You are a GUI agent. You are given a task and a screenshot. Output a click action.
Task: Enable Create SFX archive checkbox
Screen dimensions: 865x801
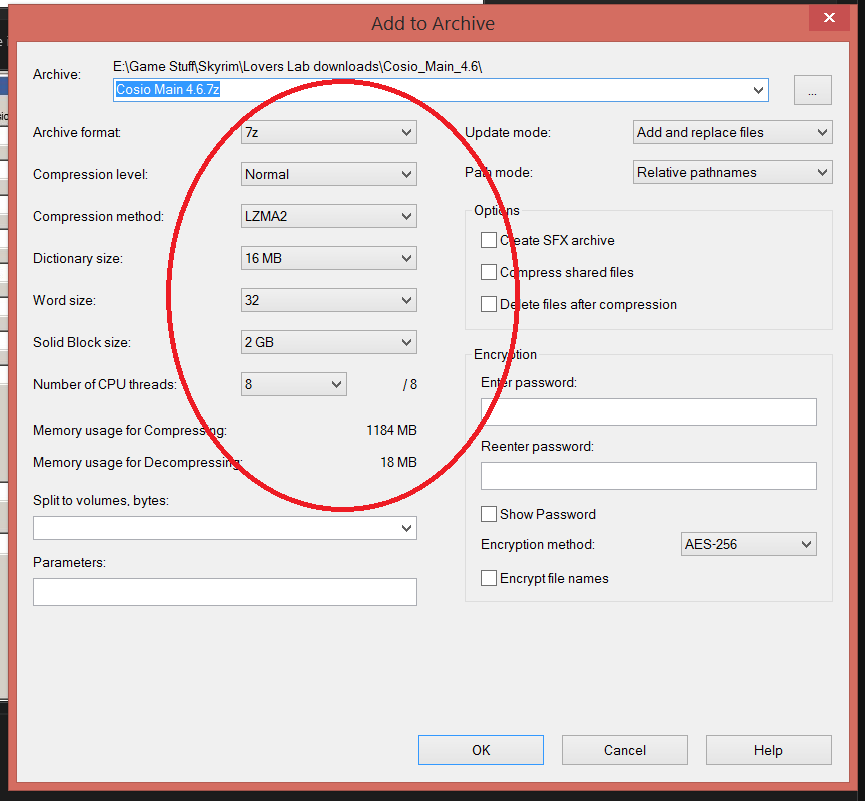point(489,240)
